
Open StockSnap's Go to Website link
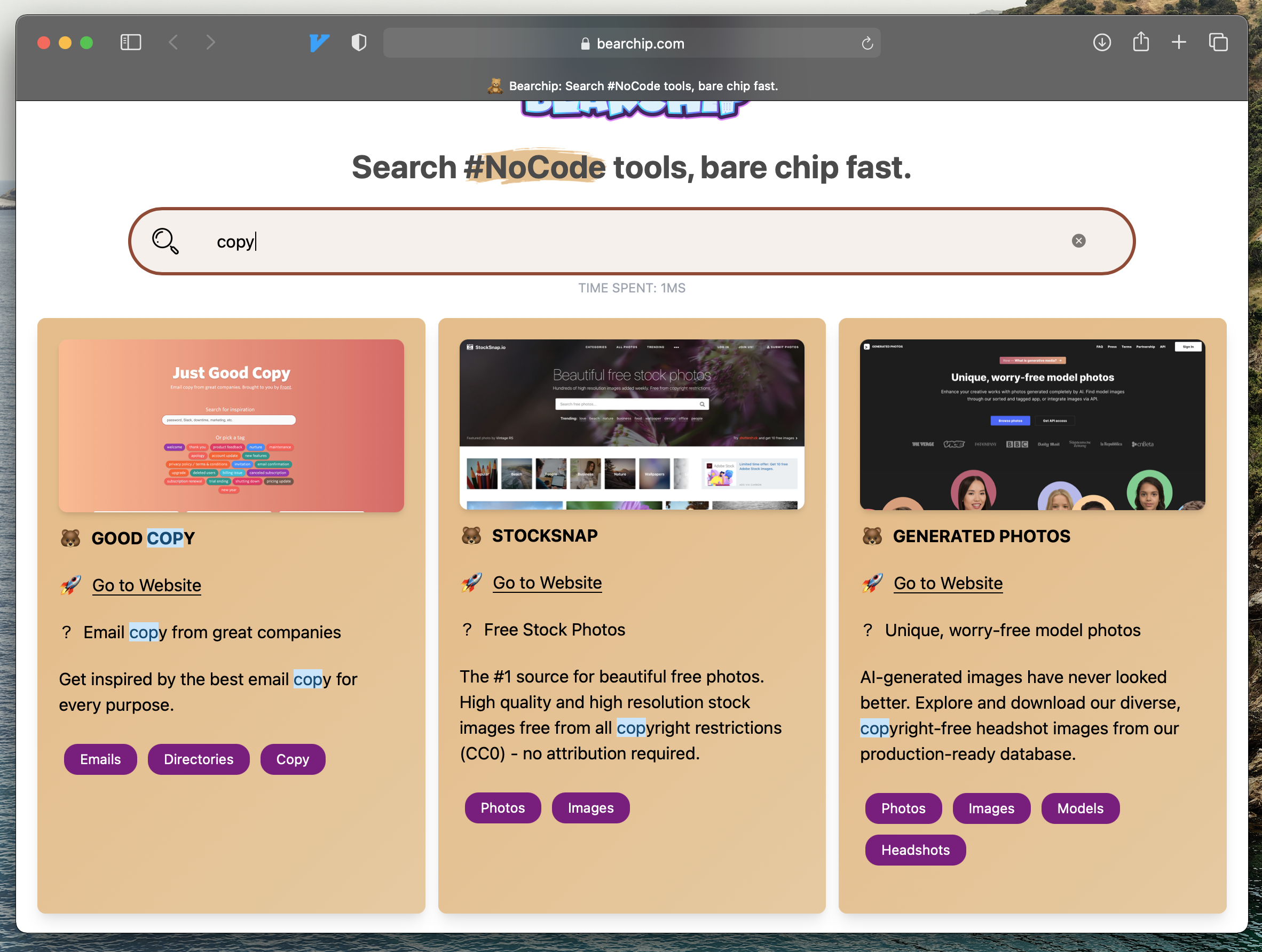pyautogui.click(x=547, y=582)
